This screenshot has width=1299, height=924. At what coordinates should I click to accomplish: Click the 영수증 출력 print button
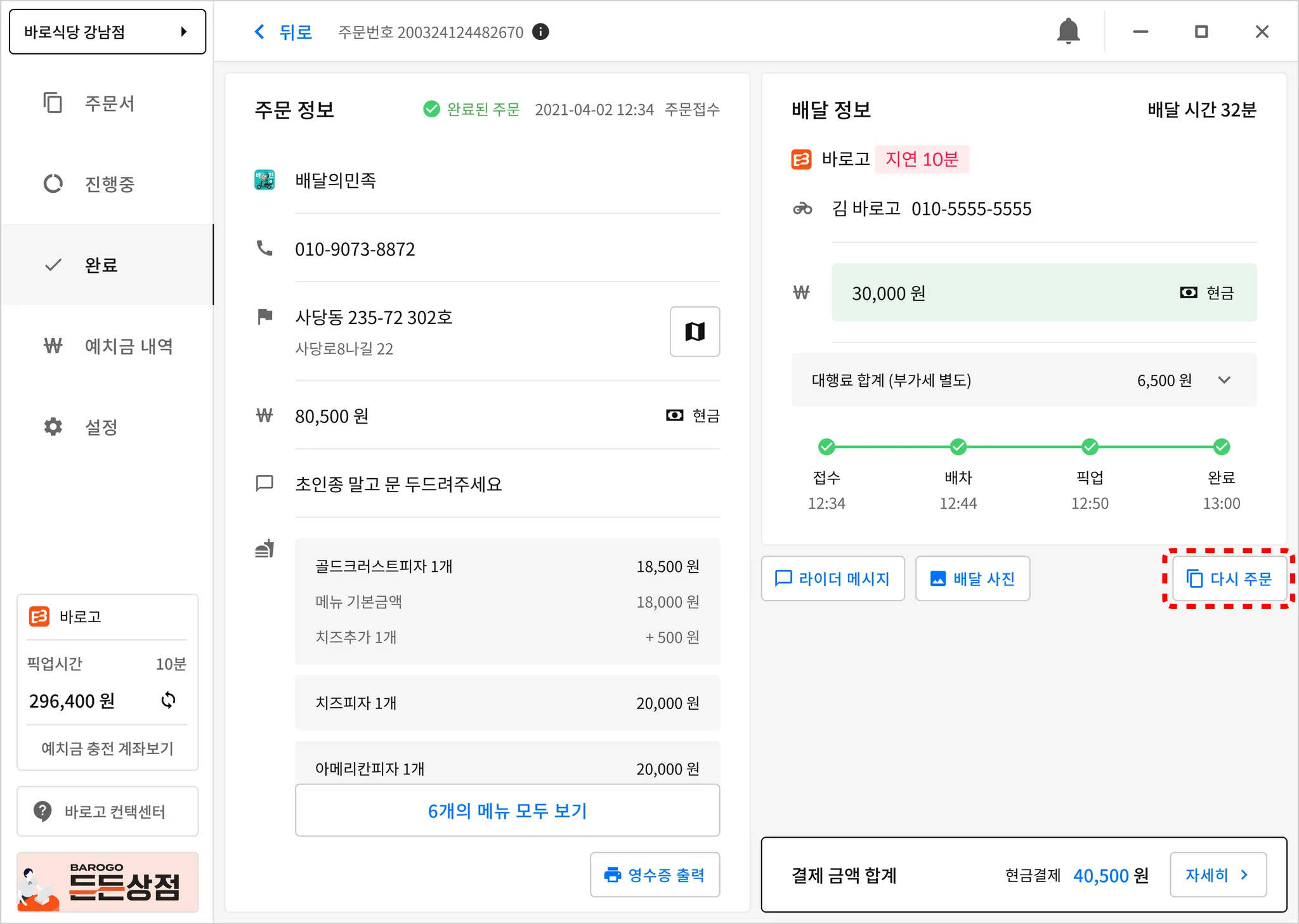point(655,875)
